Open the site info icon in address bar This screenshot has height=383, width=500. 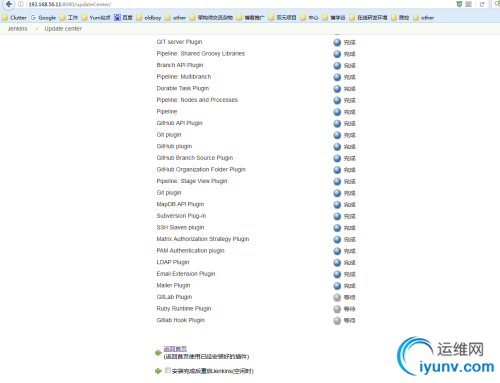tap(21, 4)
